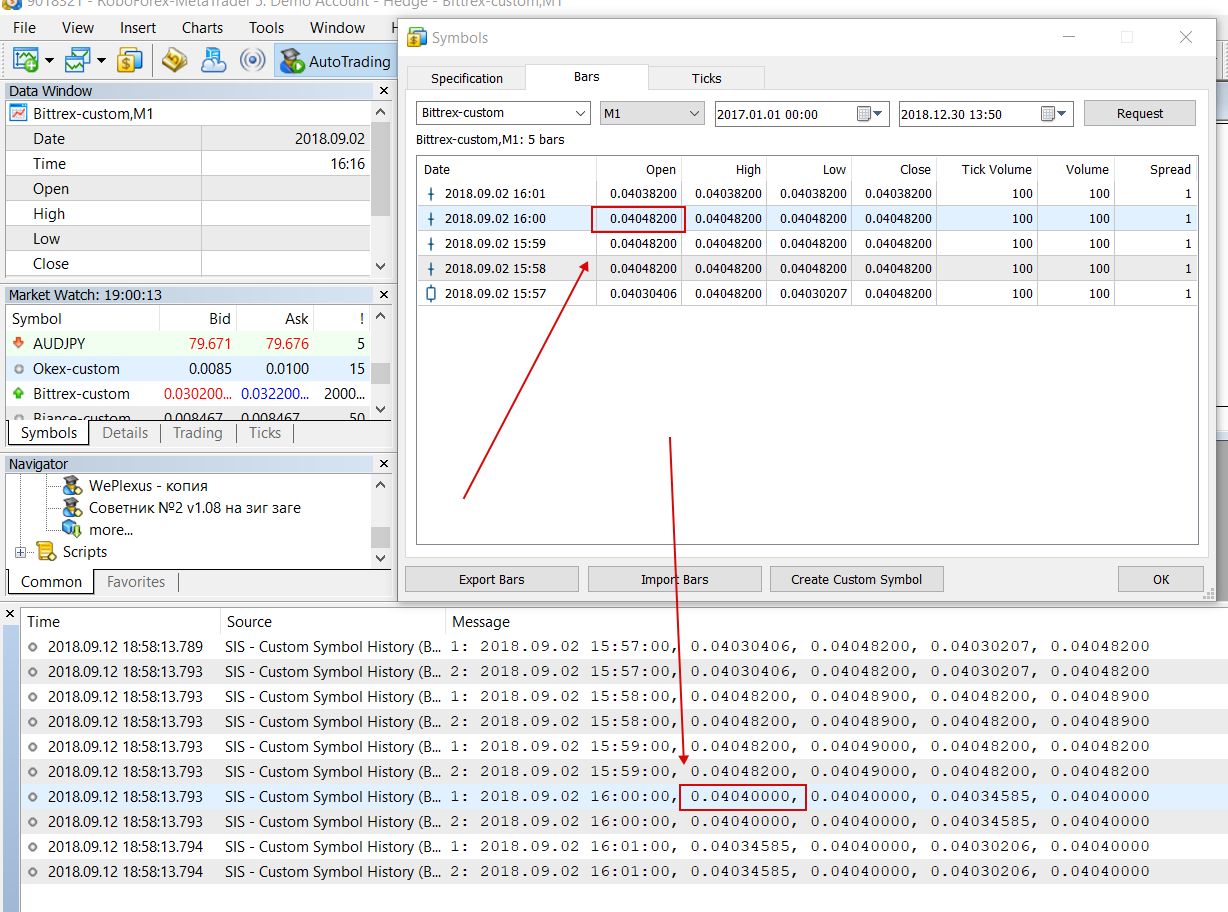Open the Tools menu
Image resolution: width=1228 pixels, height=912 pixels.
(267, 28)
